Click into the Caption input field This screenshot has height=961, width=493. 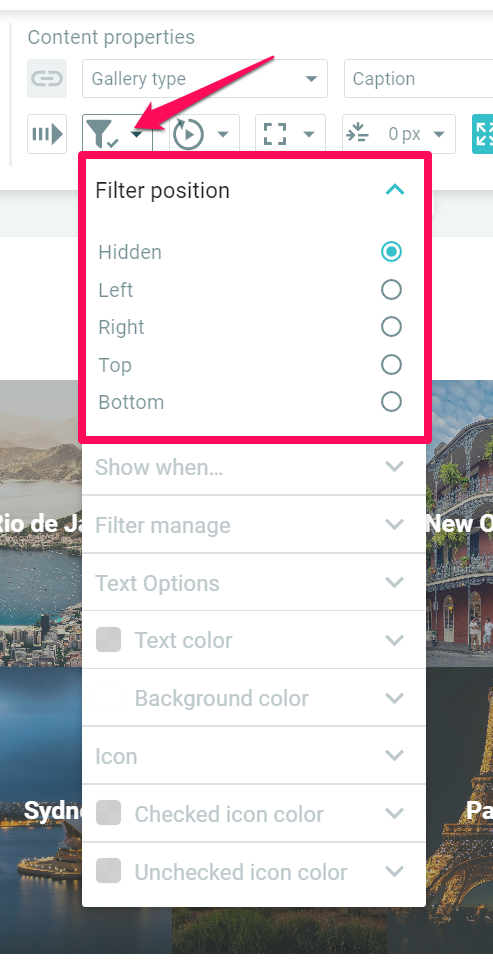pos(418,78)
